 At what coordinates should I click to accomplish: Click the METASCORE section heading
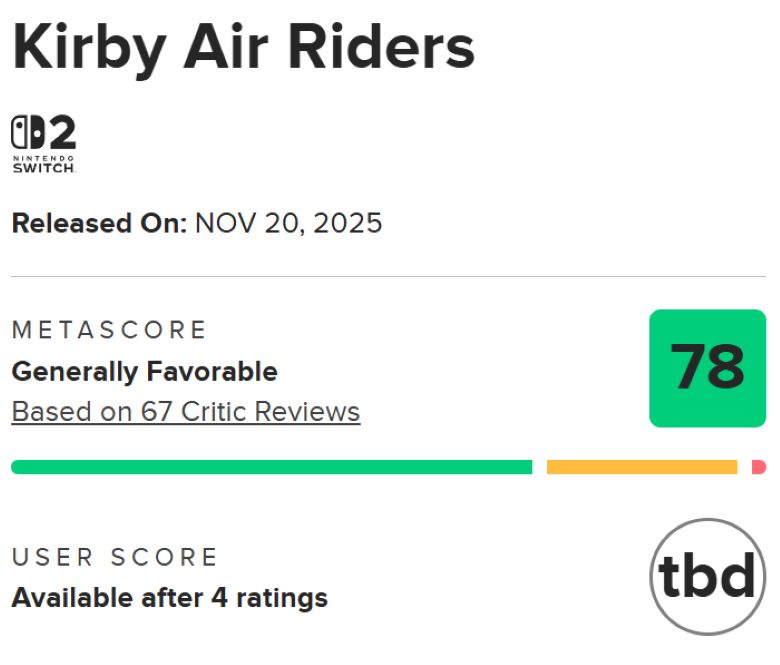tap(109, 330)
